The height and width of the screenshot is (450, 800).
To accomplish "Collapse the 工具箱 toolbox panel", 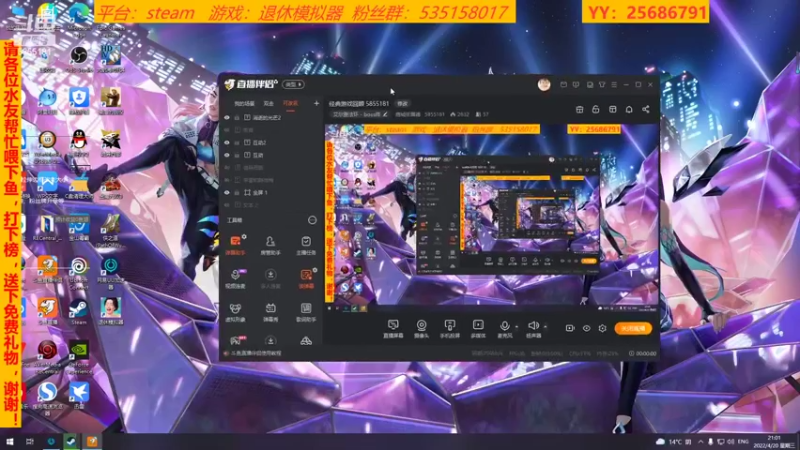I will click(312, 220).
